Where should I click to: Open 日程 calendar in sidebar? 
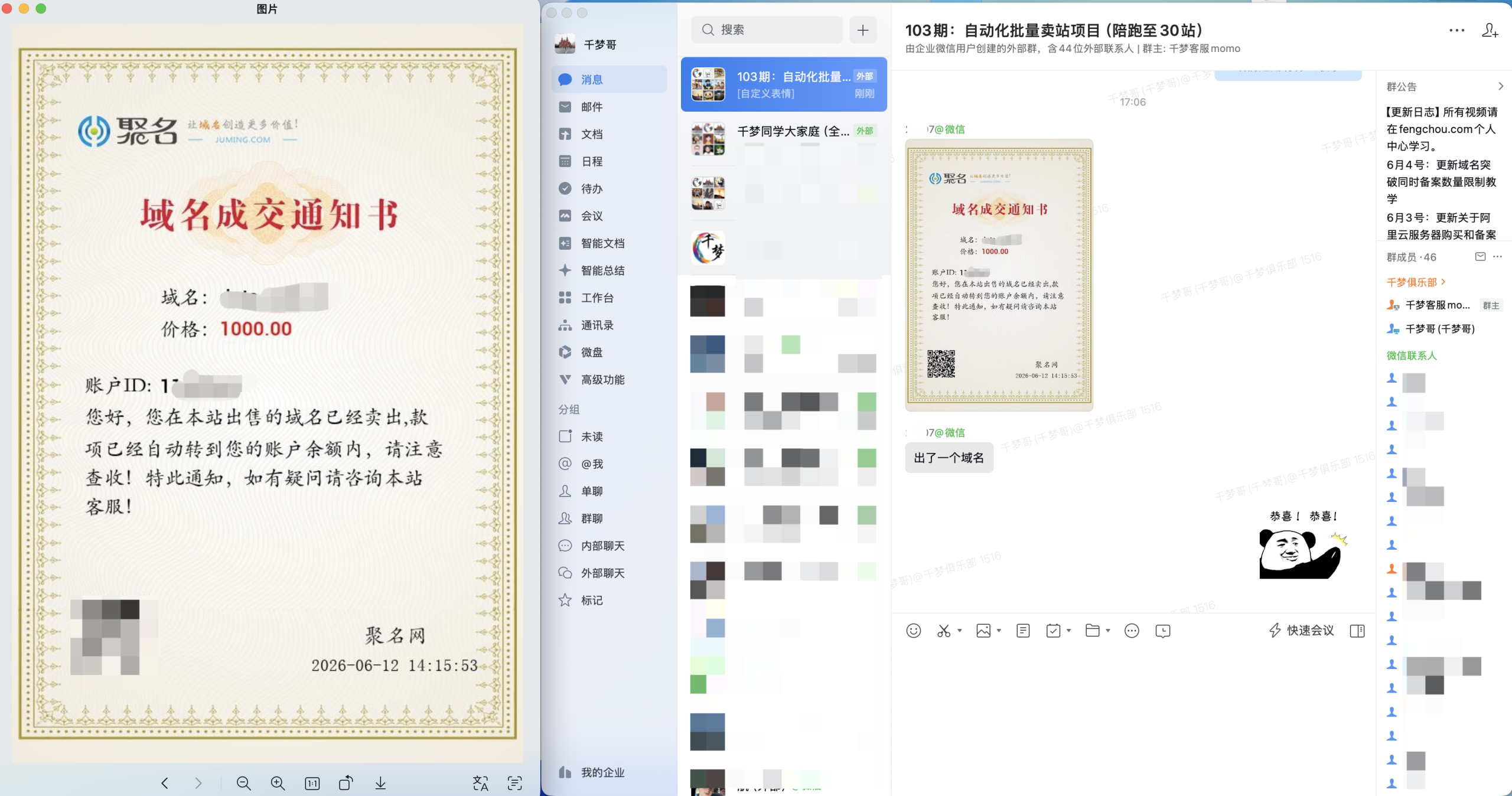[609, 161]
